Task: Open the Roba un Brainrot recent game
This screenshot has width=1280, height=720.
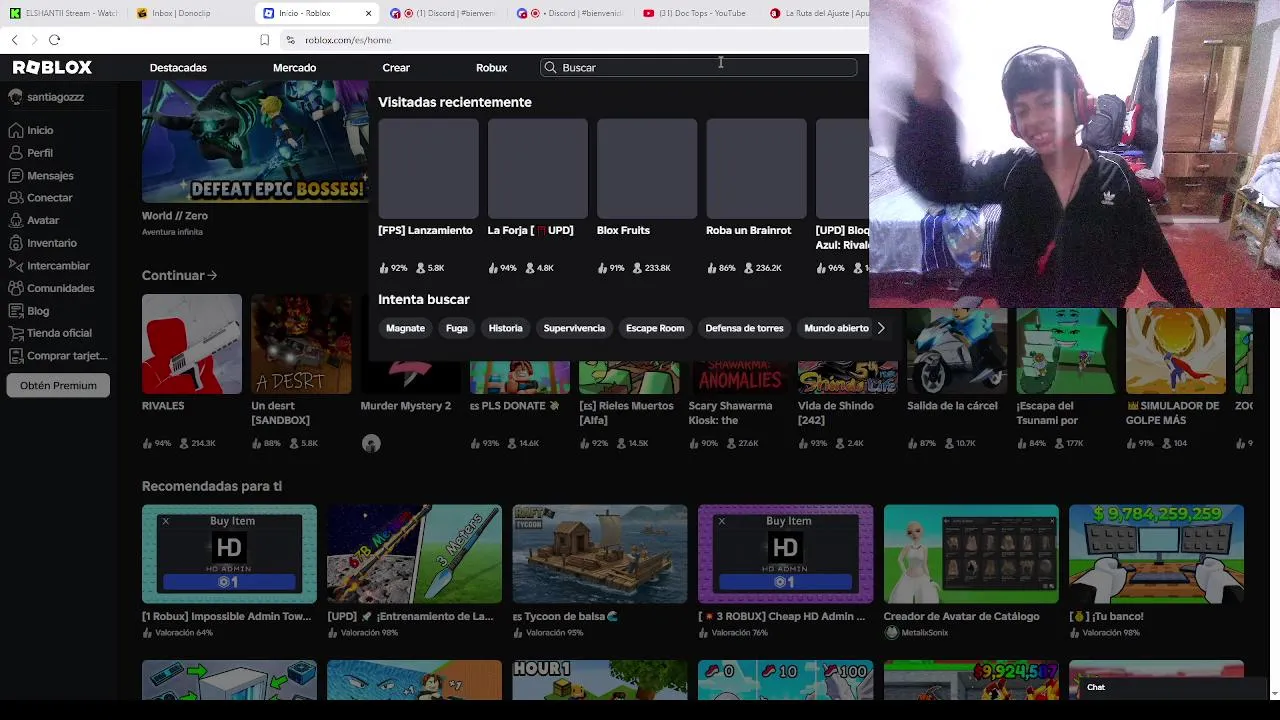Action: tap(756, 168)
